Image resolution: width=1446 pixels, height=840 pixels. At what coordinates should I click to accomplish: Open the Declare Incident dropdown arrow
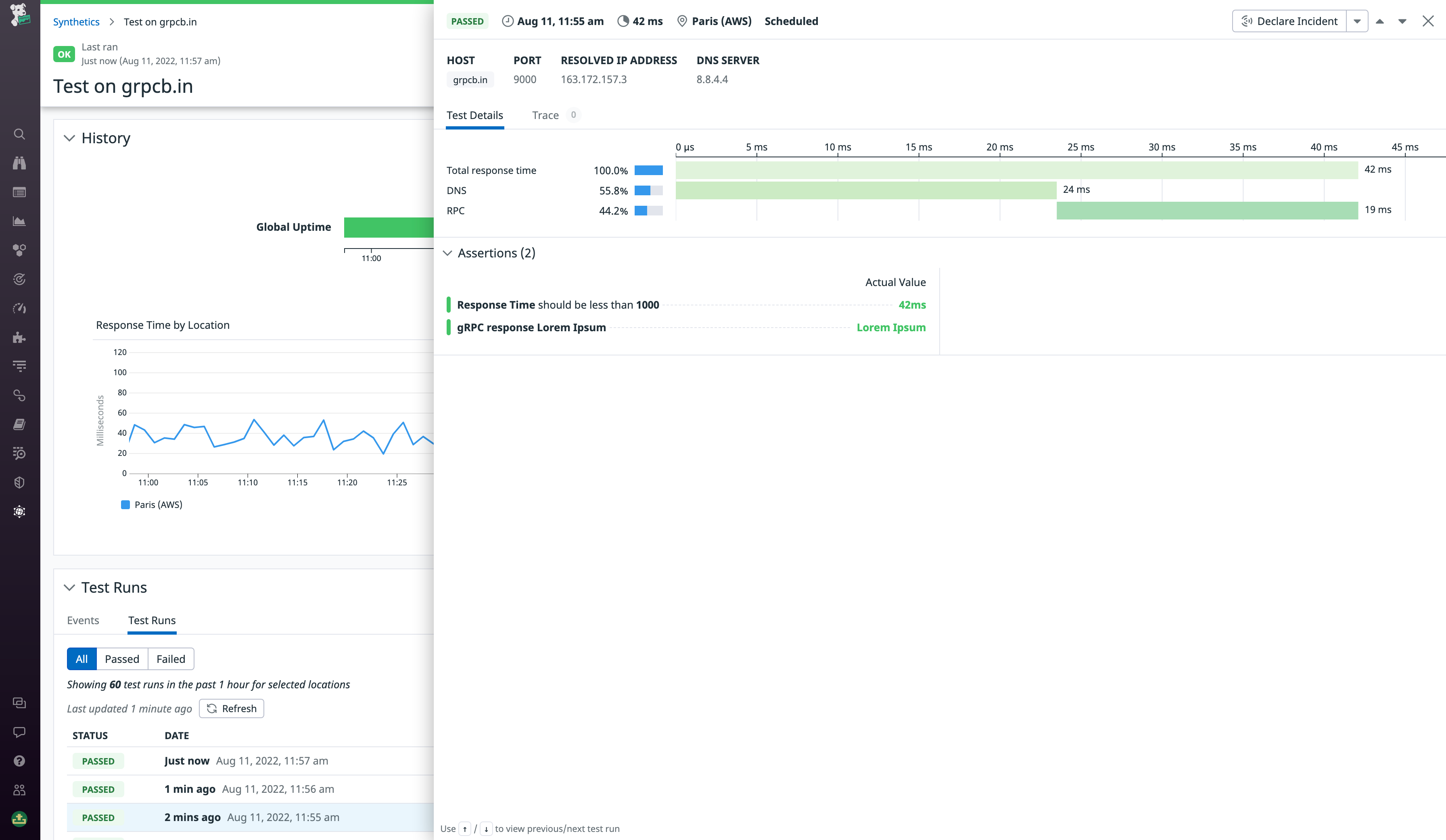[1357, 21]
